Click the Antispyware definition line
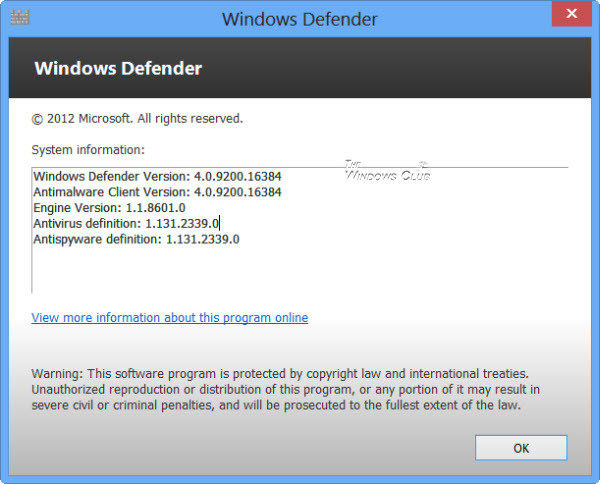The image size is (600, 484). pyautogui.click(x=136, y=240)
